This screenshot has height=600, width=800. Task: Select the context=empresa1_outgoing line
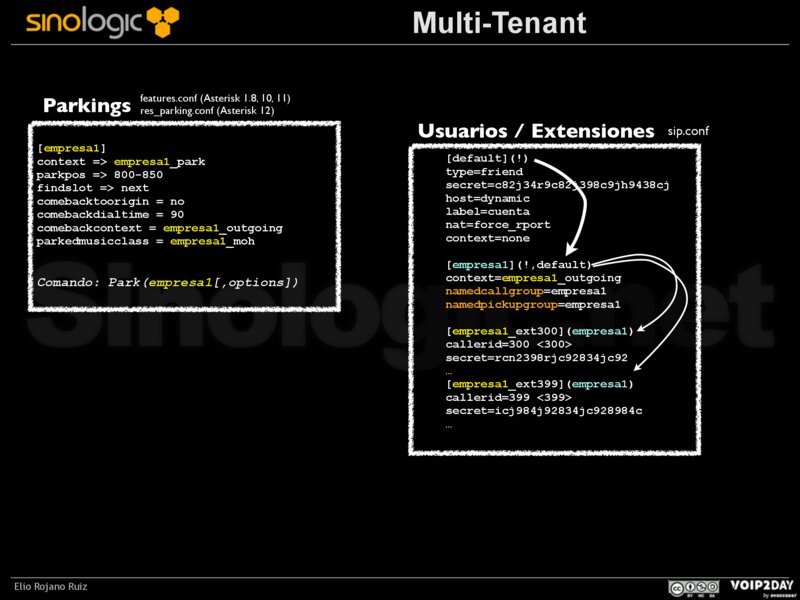pyautogui.click(x=533, y=278)
